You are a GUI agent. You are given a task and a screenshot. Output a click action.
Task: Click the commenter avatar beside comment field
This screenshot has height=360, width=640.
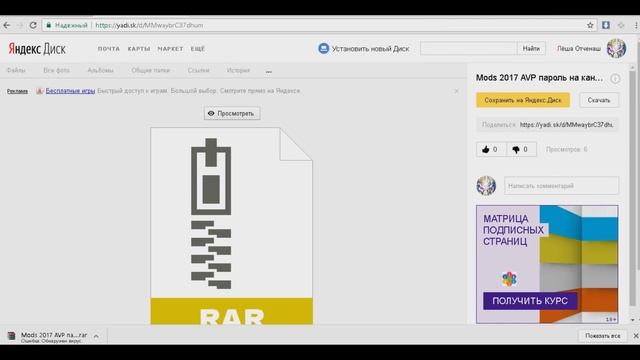point(486,186)
